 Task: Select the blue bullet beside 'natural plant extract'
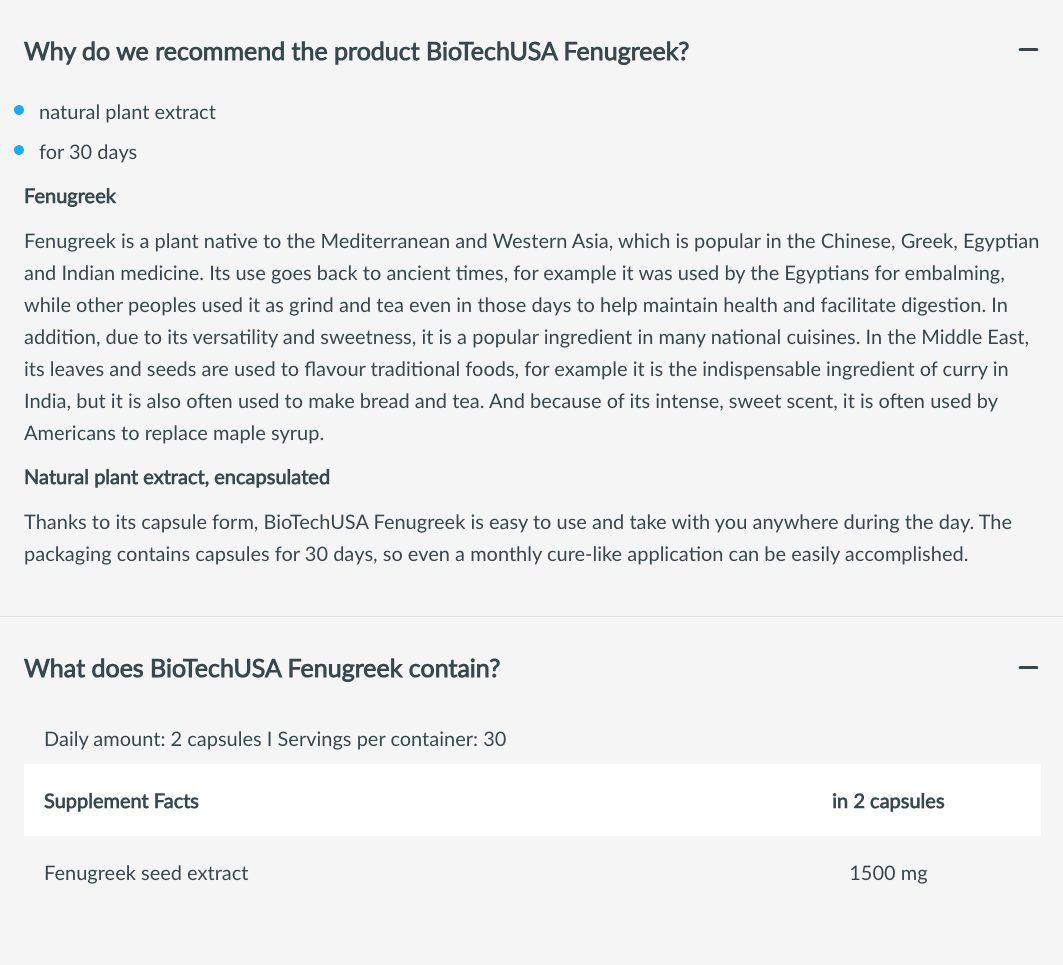tap(19, 111)
